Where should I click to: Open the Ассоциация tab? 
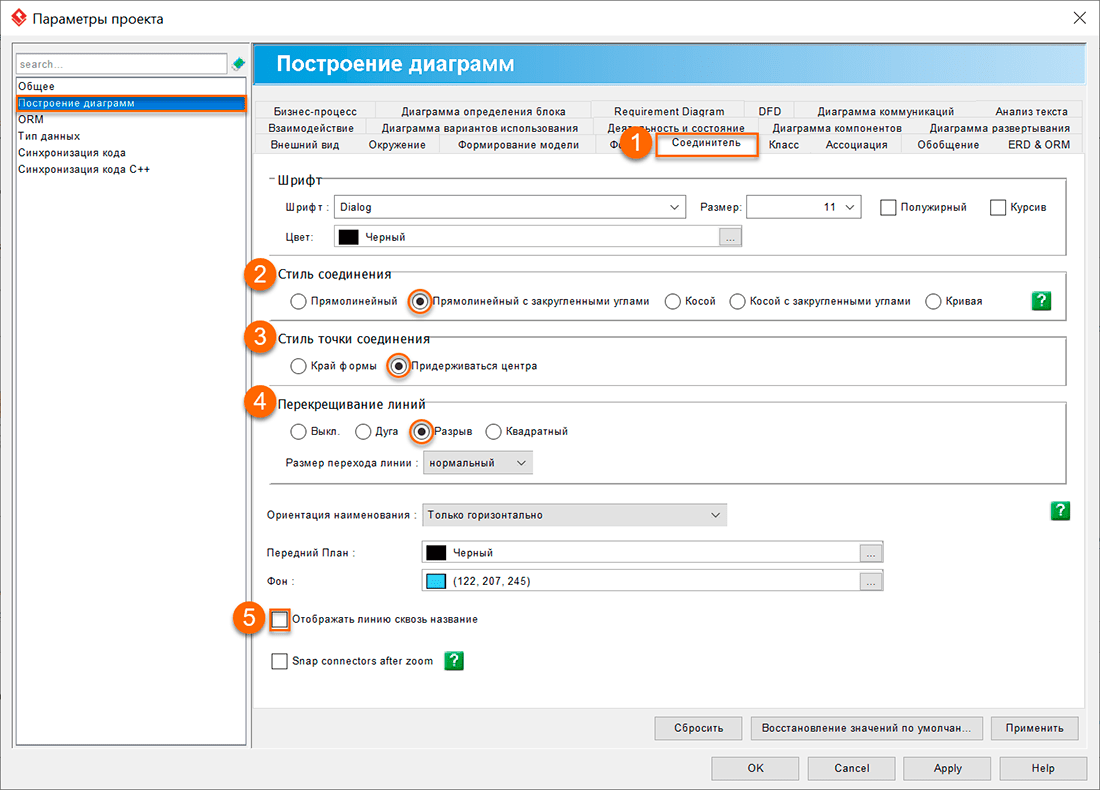point(856,145)
